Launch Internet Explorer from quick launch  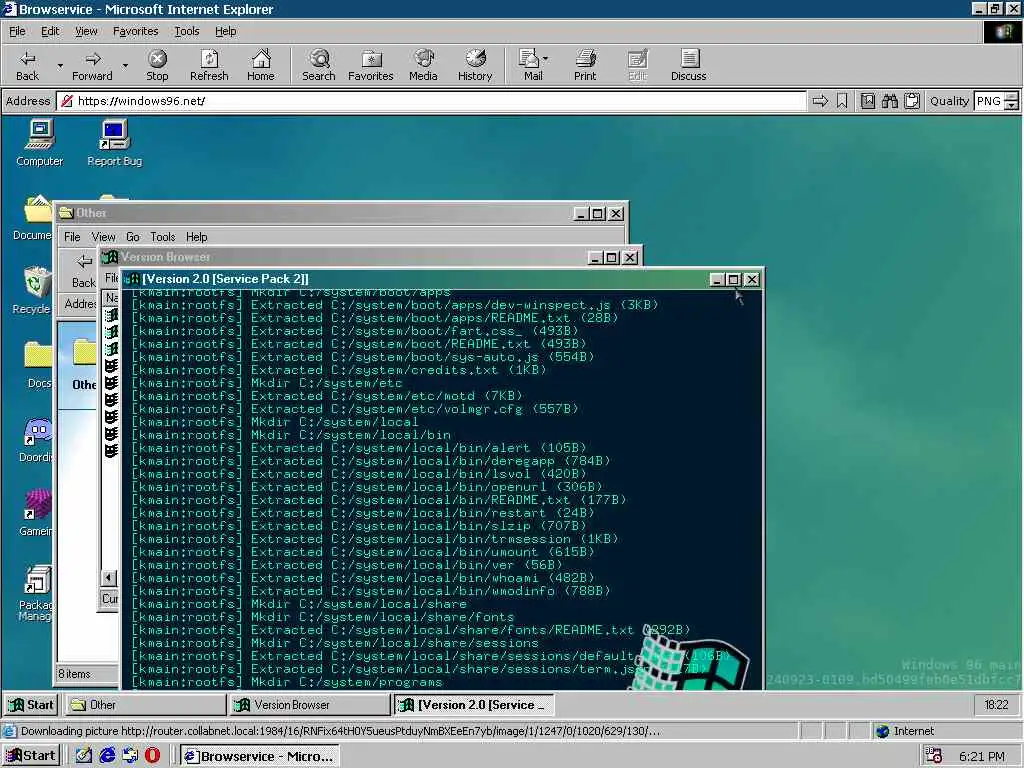(107, 756)
